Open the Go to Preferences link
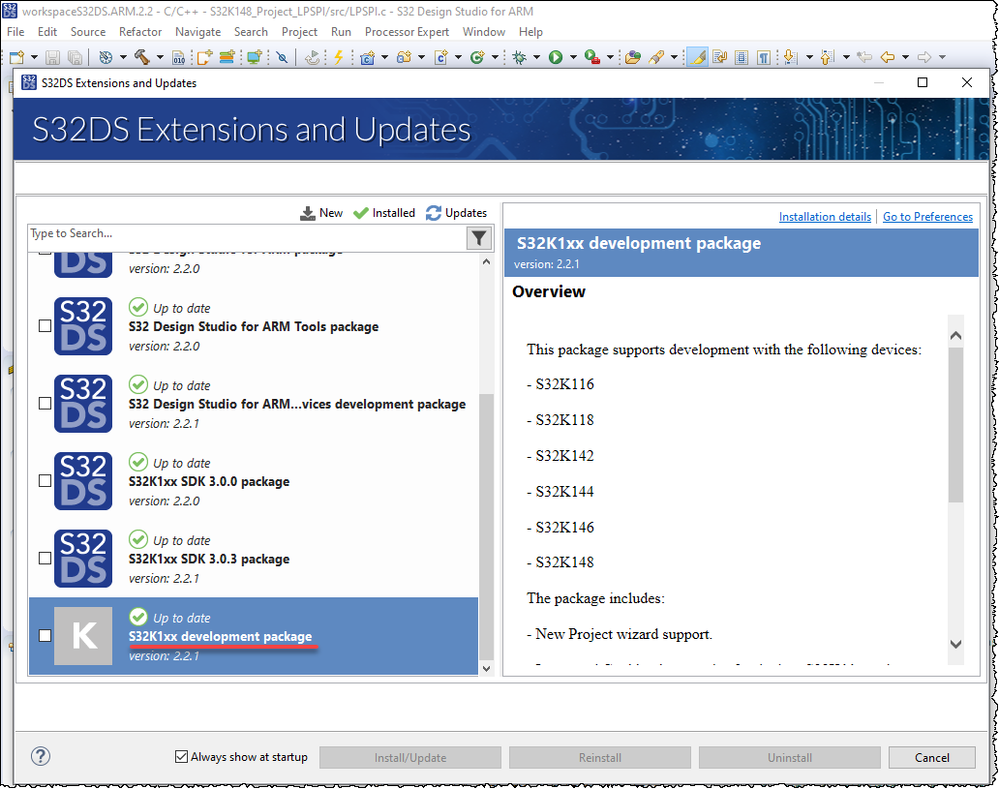The image size is (999, 790). tap(928, 217)
